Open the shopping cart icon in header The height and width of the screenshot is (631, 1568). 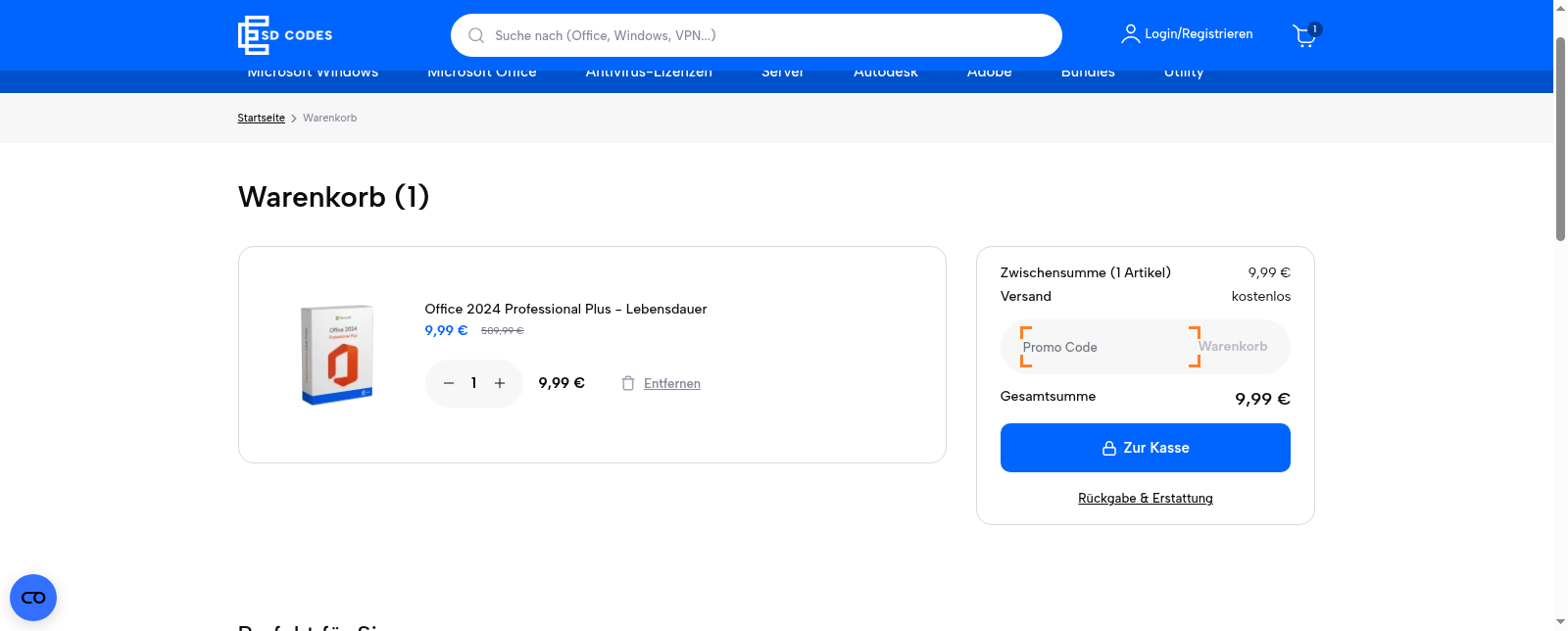click(1304, 36)
